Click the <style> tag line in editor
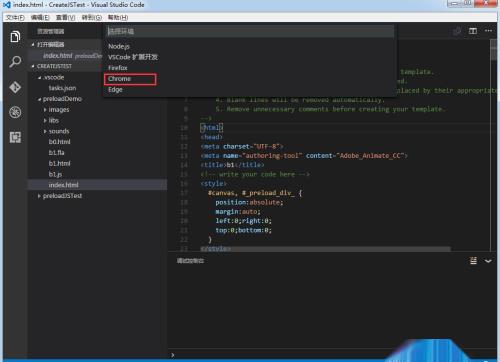500x362 pixels. [214, 184]
